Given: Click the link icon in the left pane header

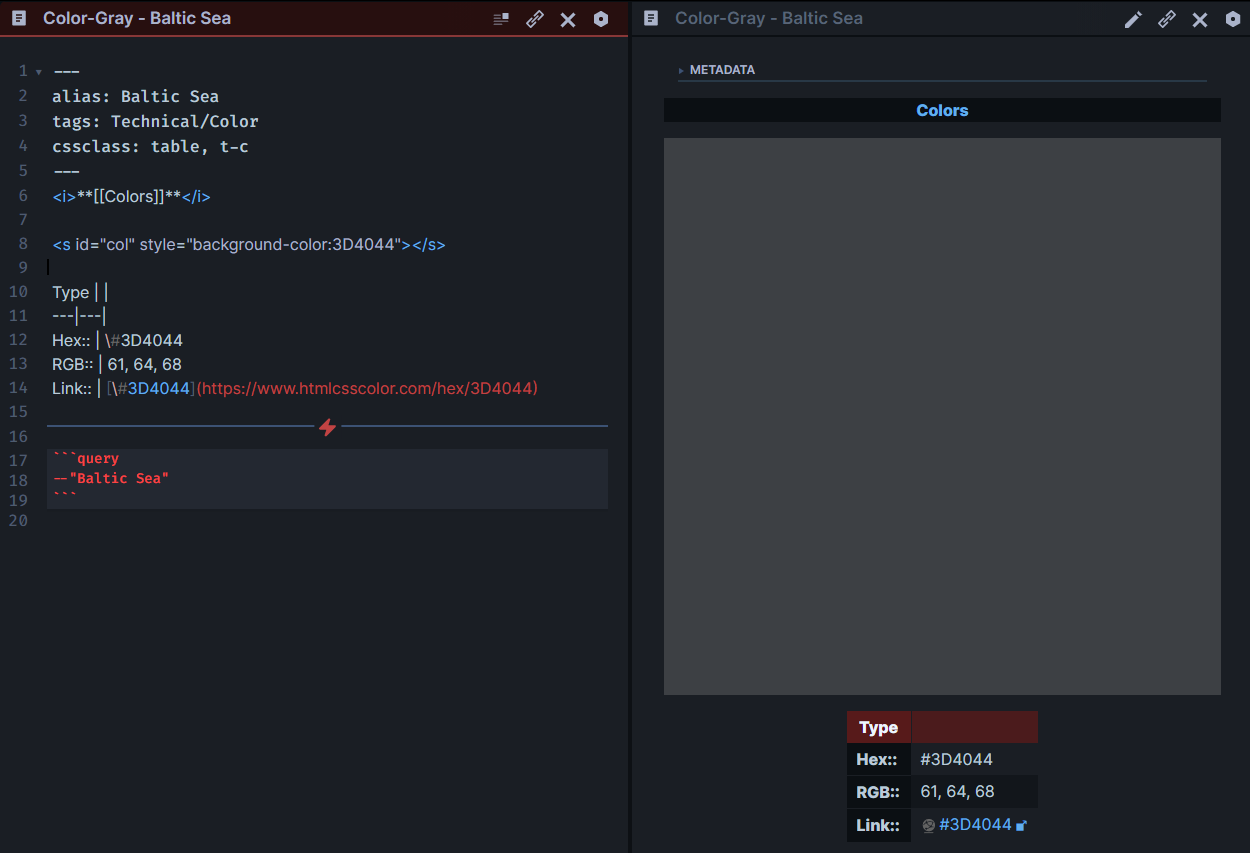Looking at the screenshot, I should coord(534,18).
